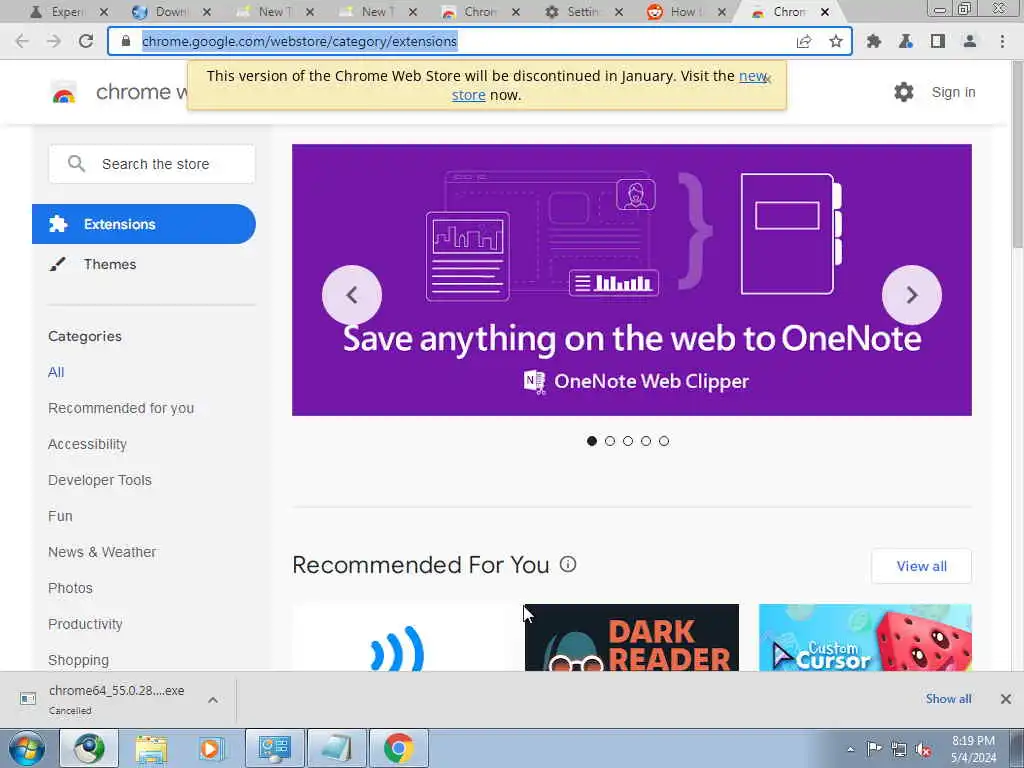Share this page via address bar icon

pos(804,41)
